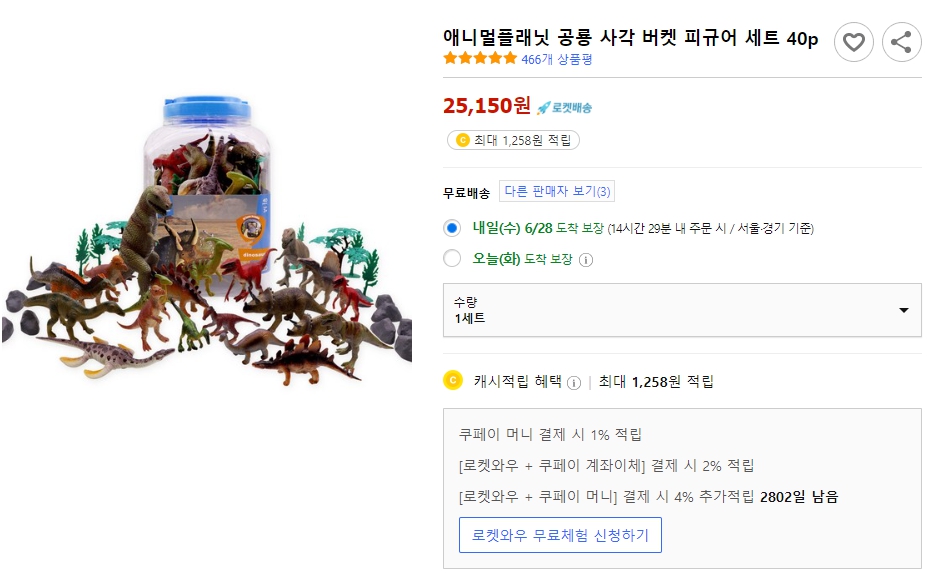Screen dimensions: 927x573
Task: Click 로켓와우 무료체험 신청하기 button
Action: tap(560, 535)
